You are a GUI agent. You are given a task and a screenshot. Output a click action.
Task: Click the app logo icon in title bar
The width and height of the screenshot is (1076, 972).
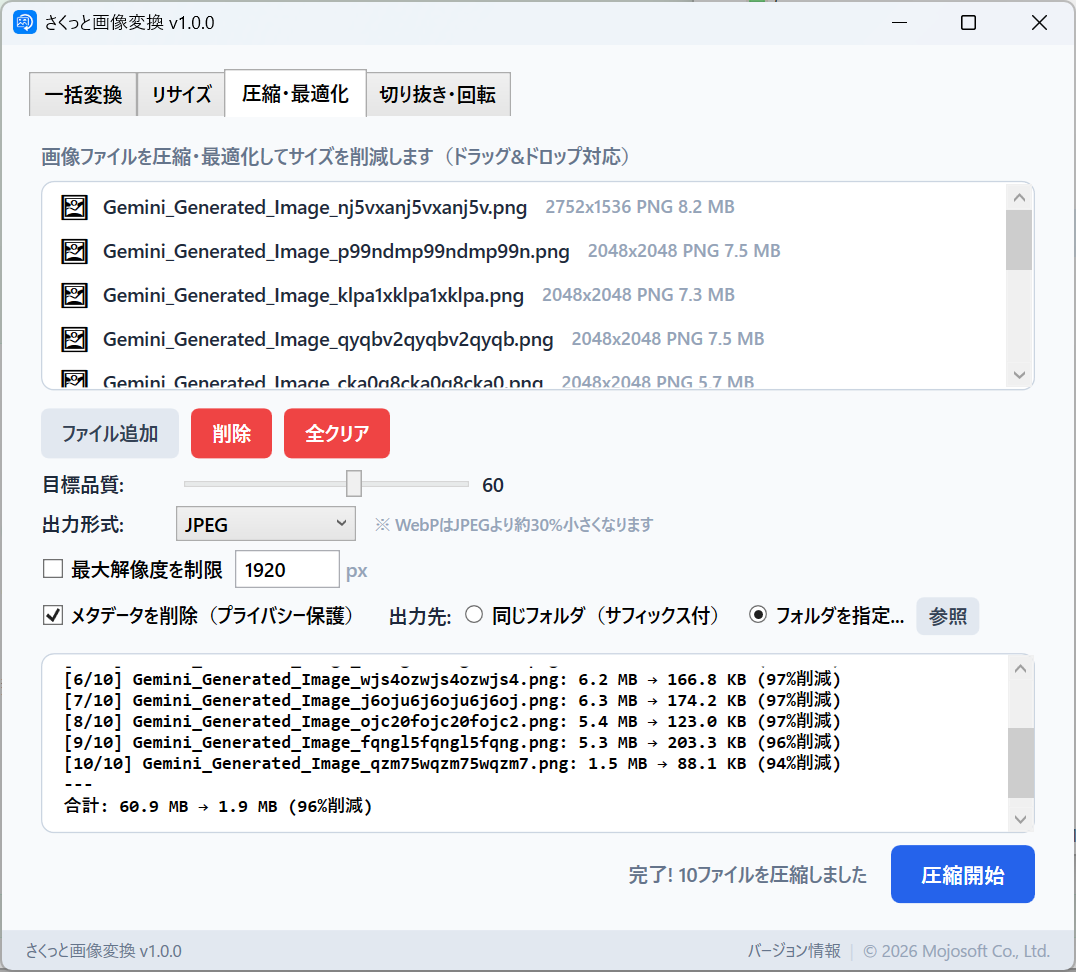click(x=25, y=23)
